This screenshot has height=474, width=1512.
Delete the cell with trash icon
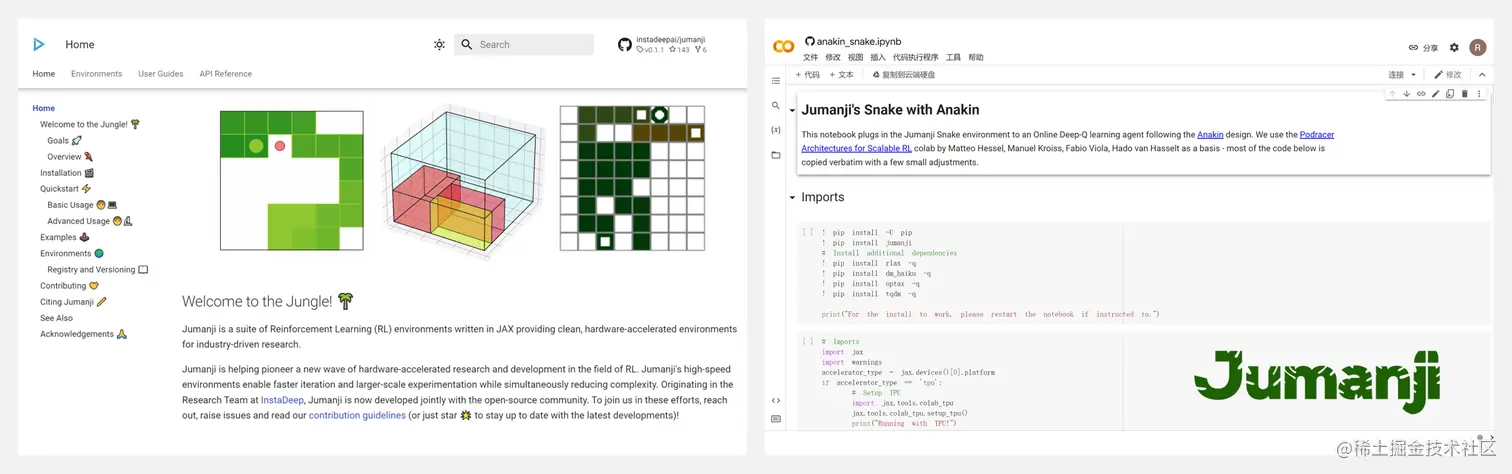tap(1465, 94)
